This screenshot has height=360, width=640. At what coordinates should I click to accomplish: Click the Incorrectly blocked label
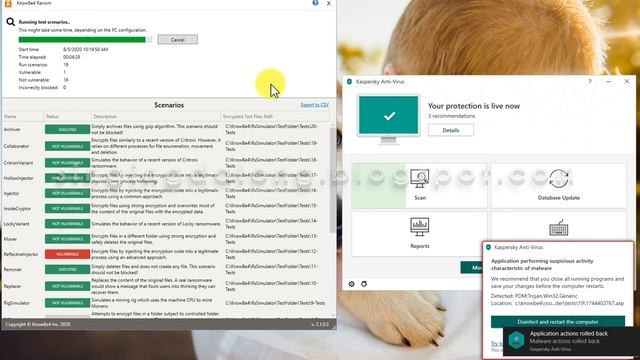point(38,87)
